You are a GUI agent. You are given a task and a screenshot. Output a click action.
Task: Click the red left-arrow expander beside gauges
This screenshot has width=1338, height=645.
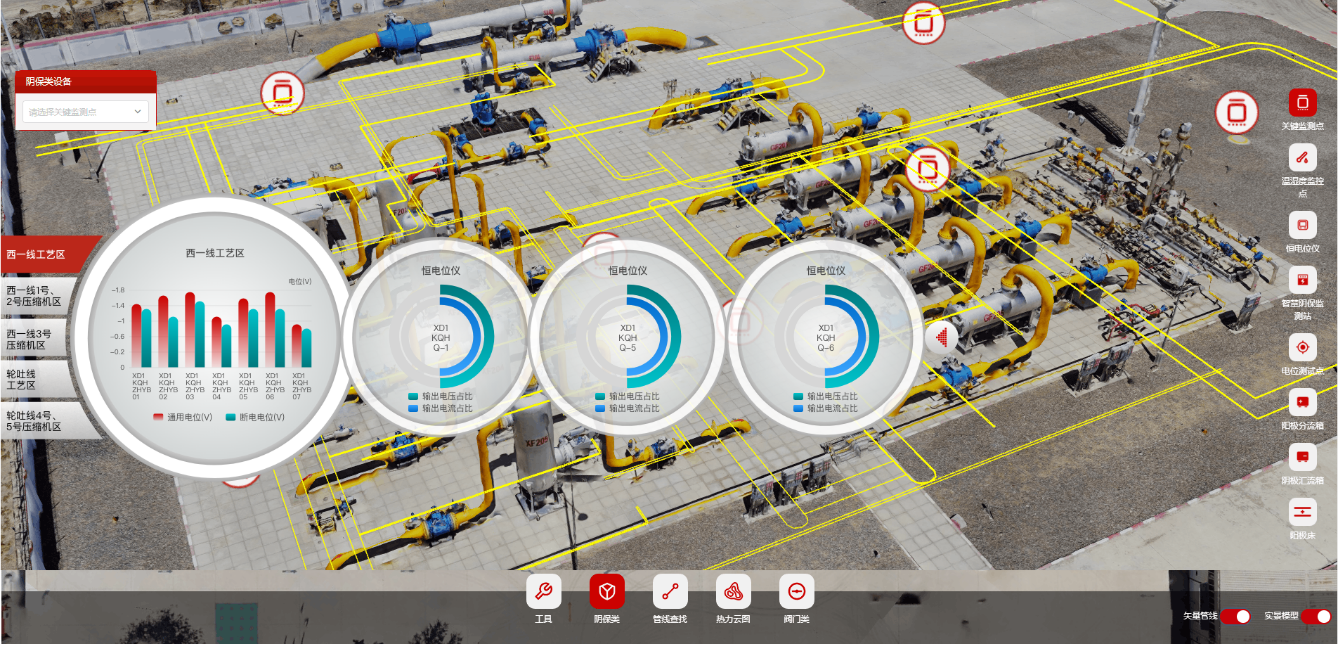(x=942, y=338)
